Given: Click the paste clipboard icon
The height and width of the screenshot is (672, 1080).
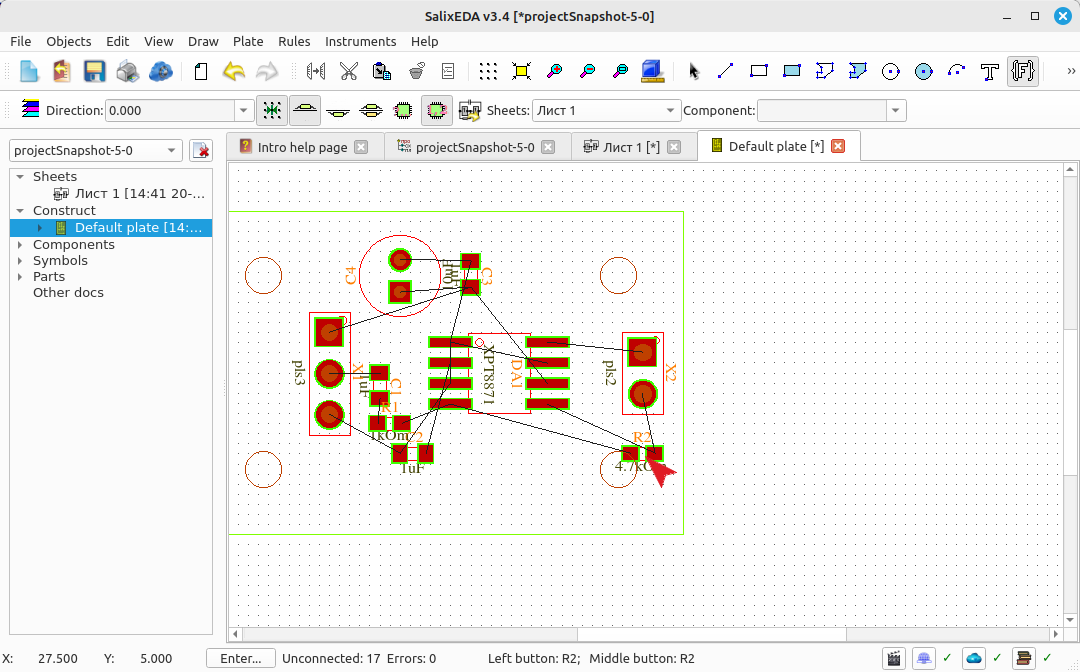Looking at the screenshot, I should [382, 71].
